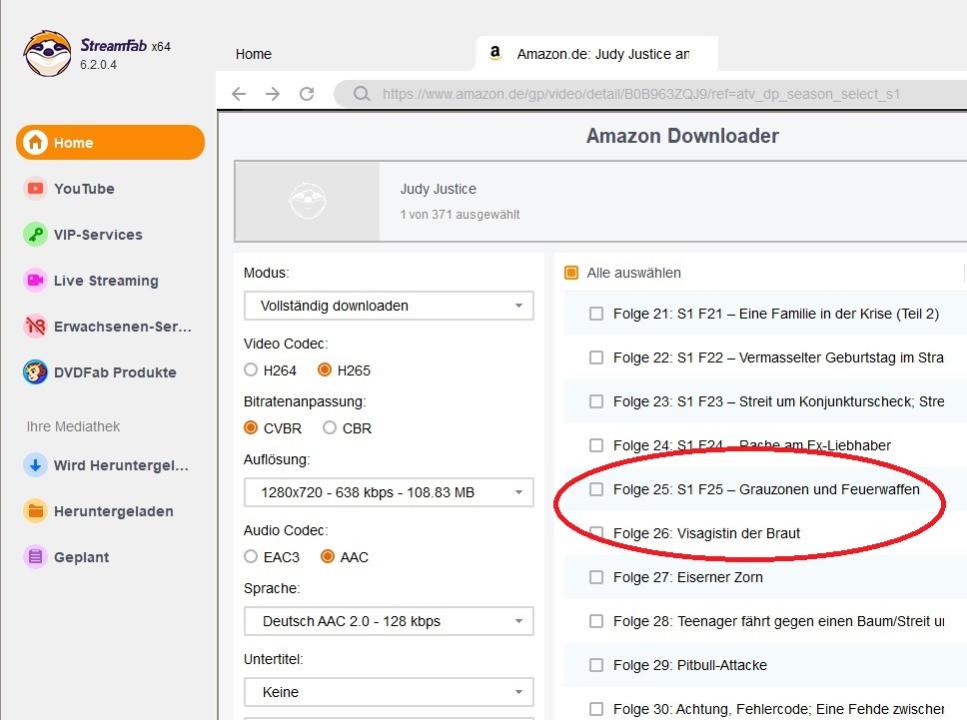Check Folge 21 Eine Familie in der Krise
Viewport: 967px width, 720px height.
[x=596, y=313]
